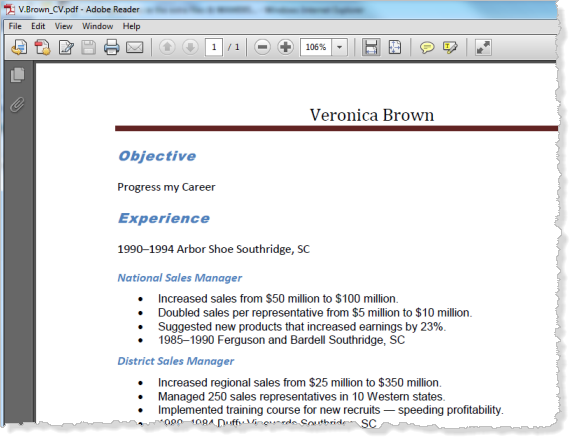Open the Help menu
Viewport: 574px width, 441px height.
pos(131,26)
